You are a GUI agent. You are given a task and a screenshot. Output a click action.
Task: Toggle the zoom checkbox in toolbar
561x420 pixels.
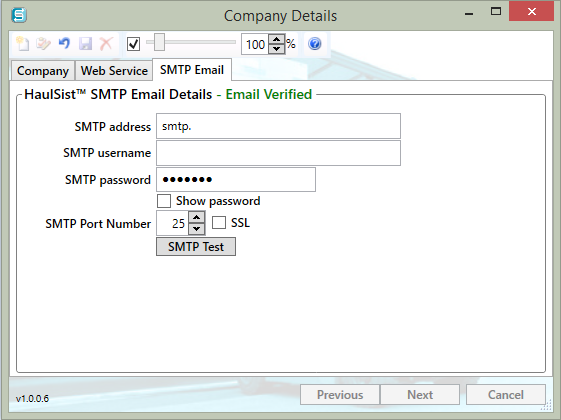133,44
